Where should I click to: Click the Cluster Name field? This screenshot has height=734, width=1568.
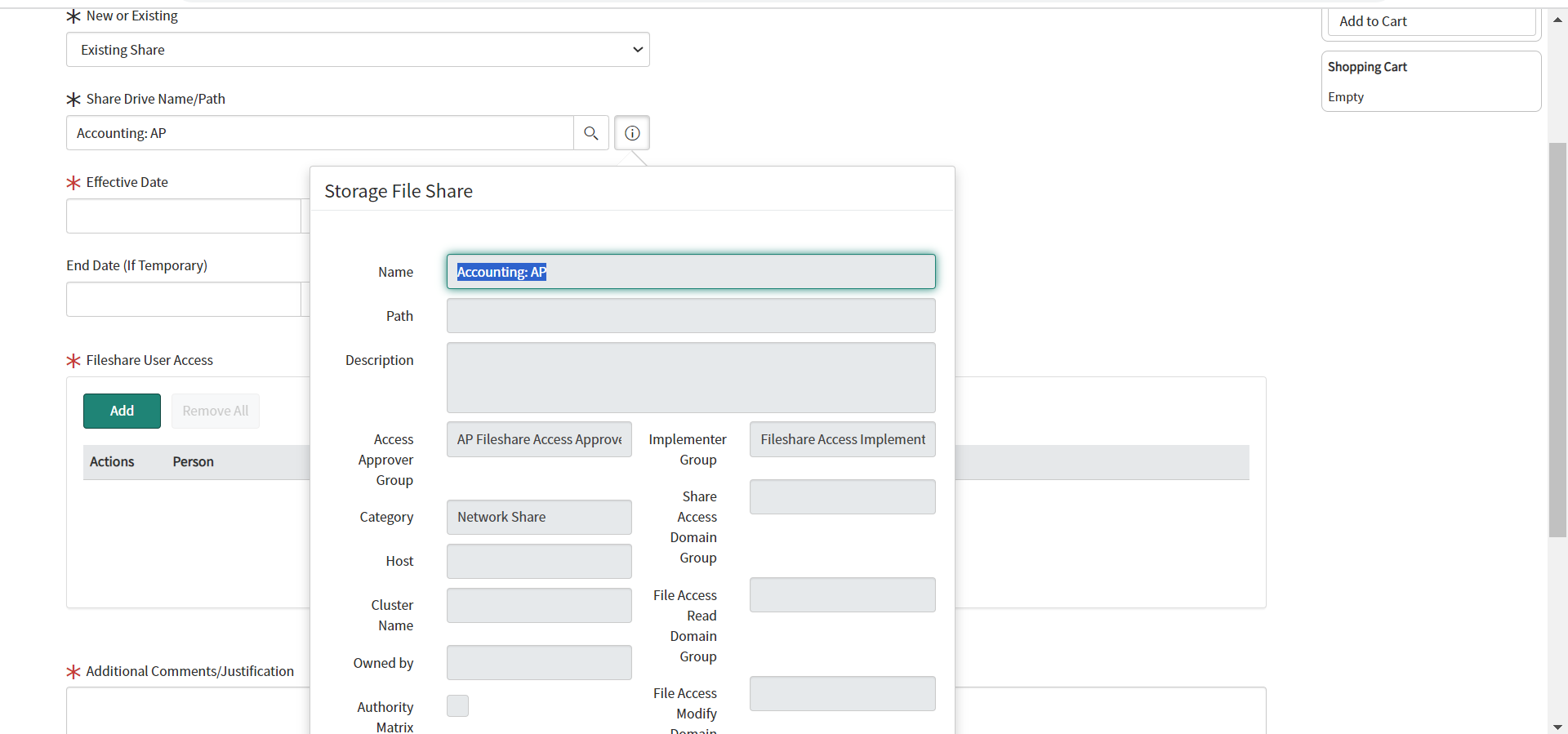539,605
